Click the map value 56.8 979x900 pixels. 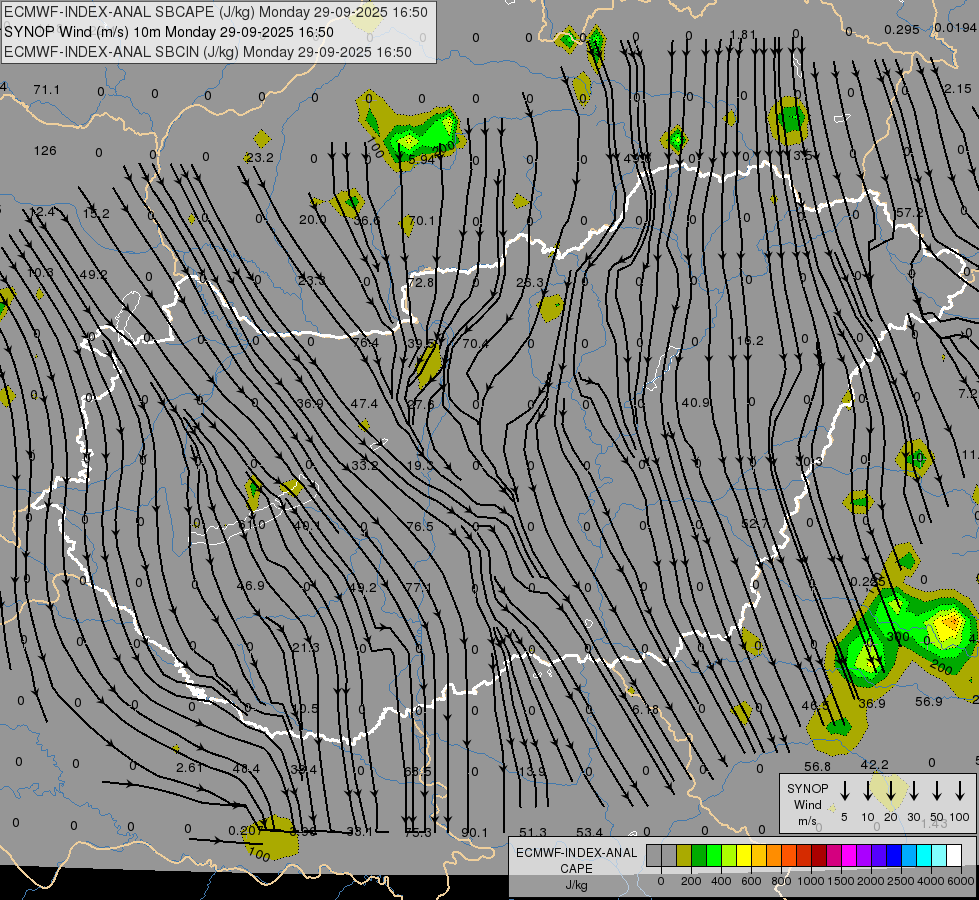pos(817,766)
